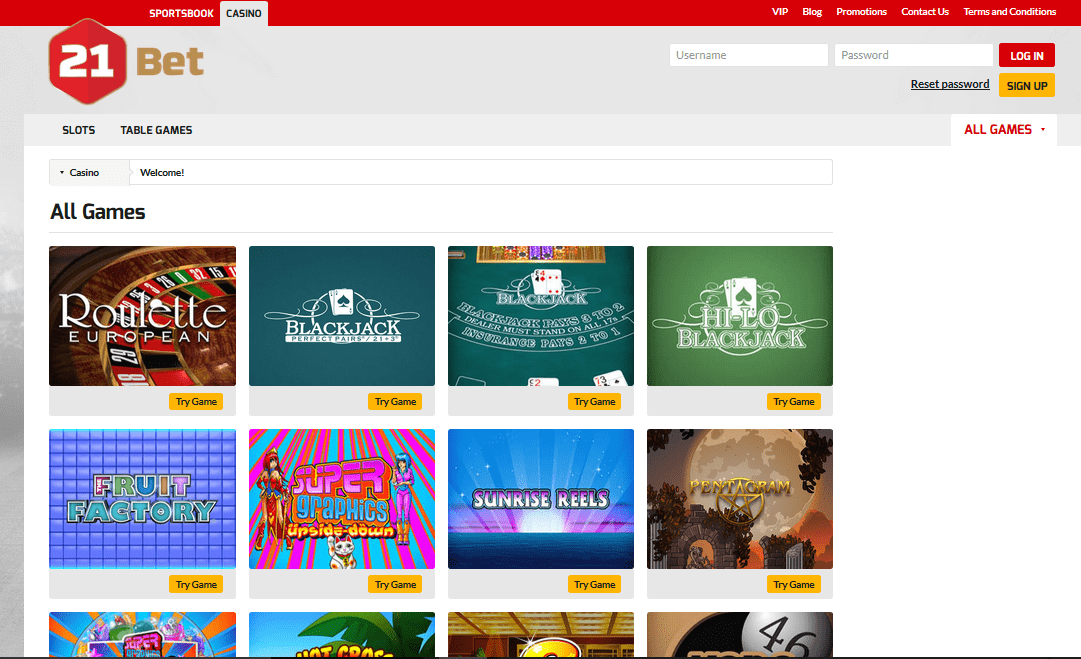Open the Table Games menu
Image resolution: width=1081 pixels, height=659 pixels.
pos(156,130)
